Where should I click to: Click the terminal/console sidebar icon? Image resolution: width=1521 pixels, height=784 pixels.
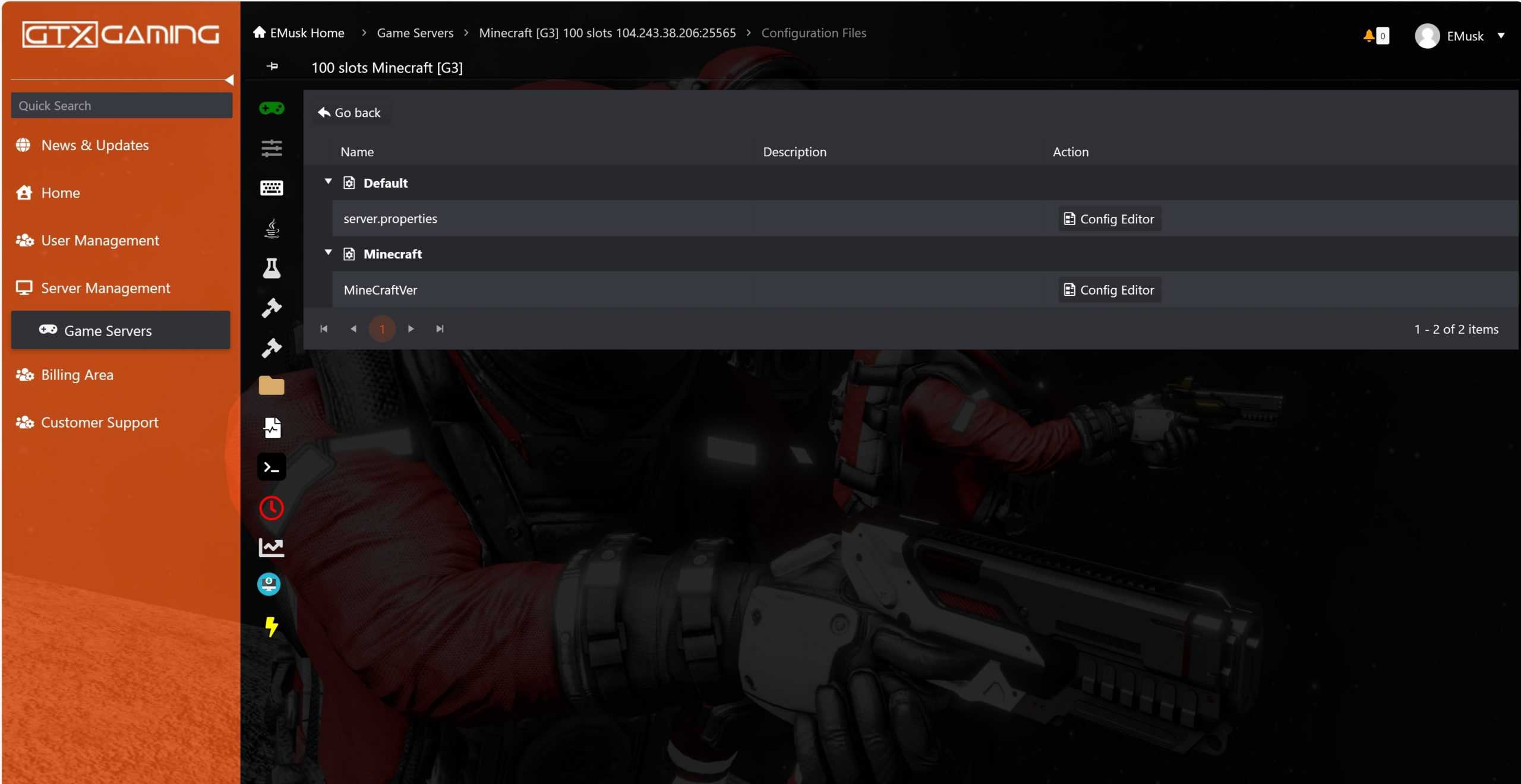270,467
